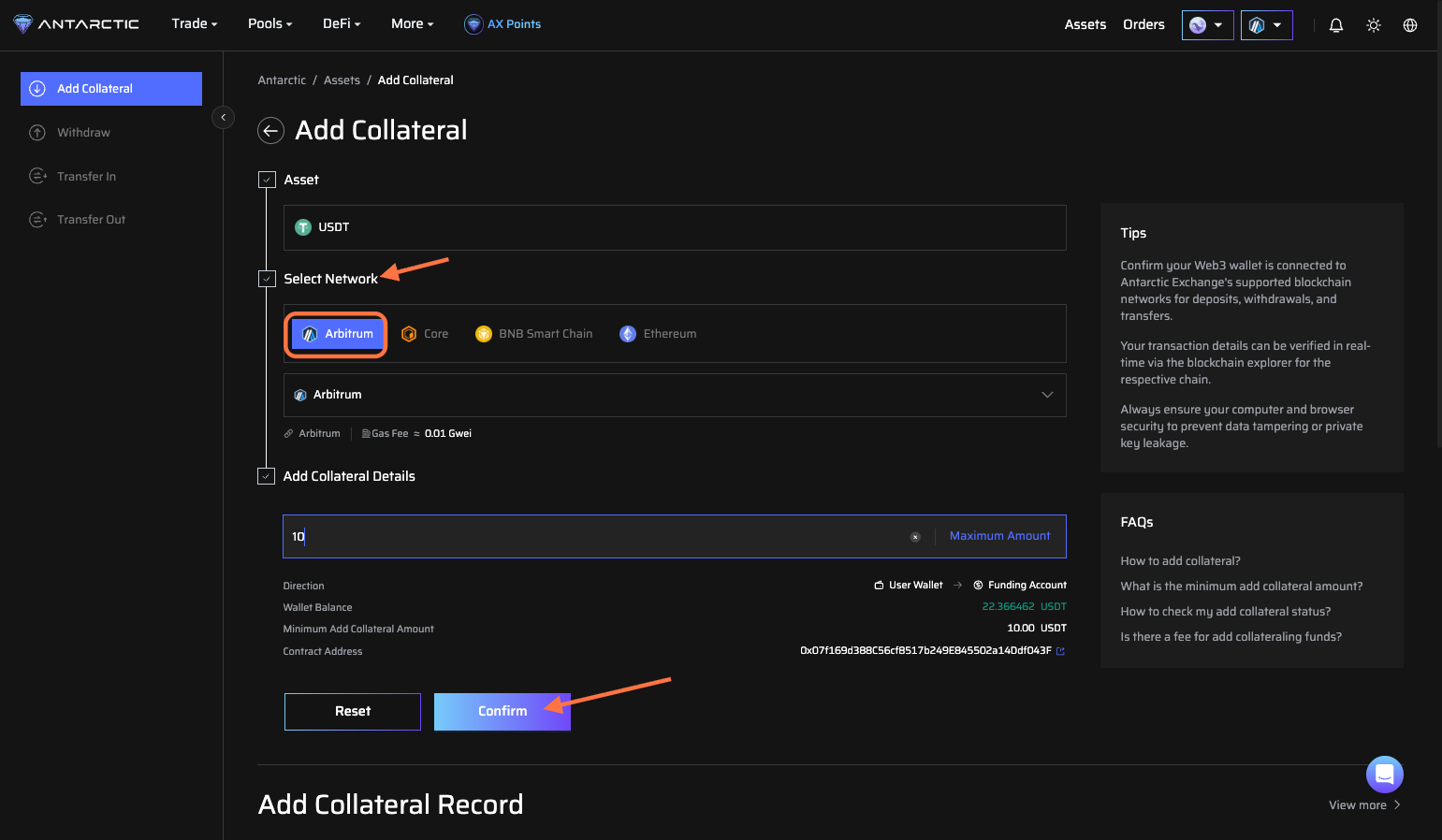Collapse the sidebar chevron
1442x840 pixels.
pos(223,117)
